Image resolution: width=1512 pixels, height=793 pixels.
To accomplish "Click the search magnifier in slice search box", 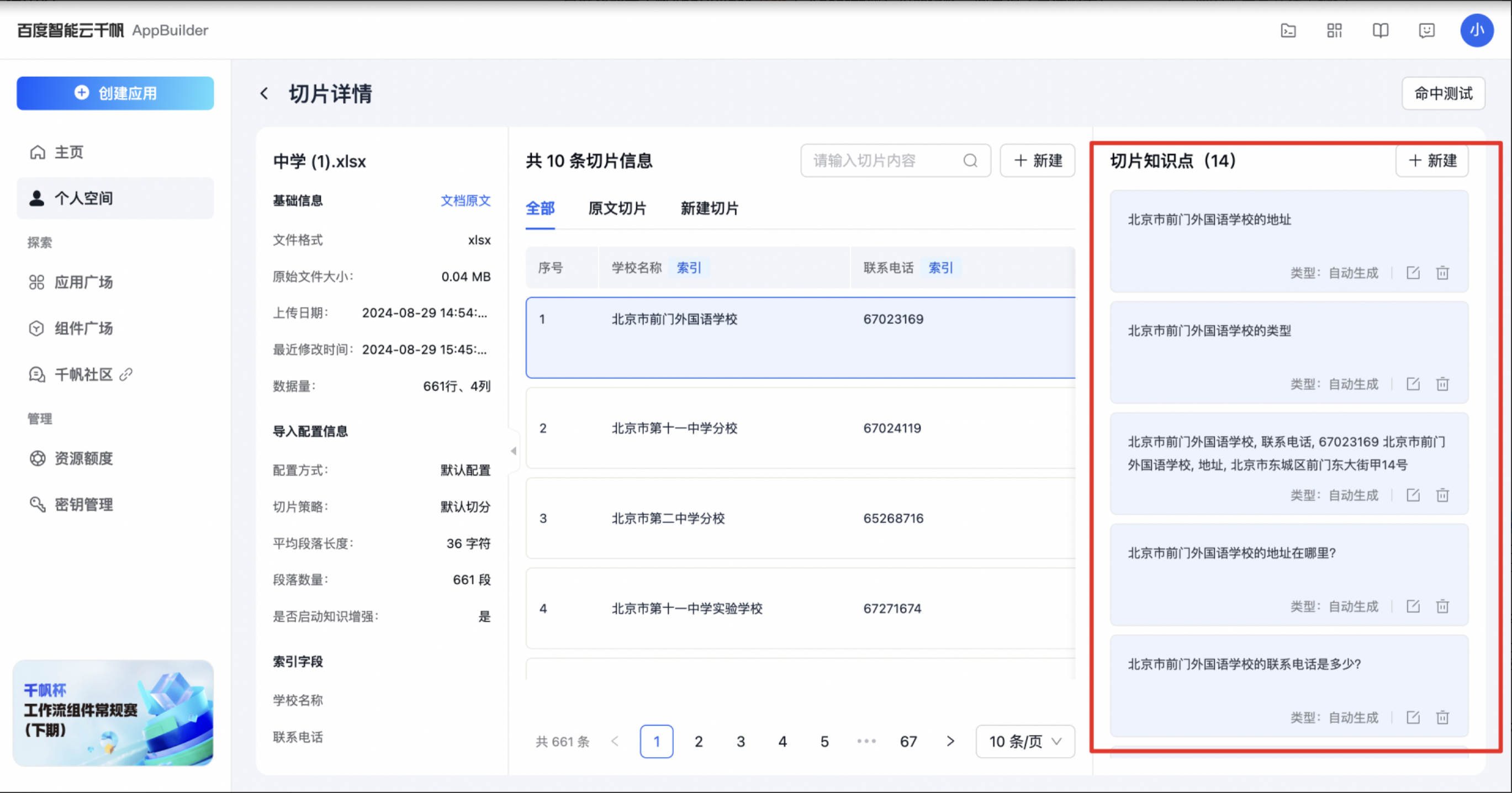I will [970, 160].
